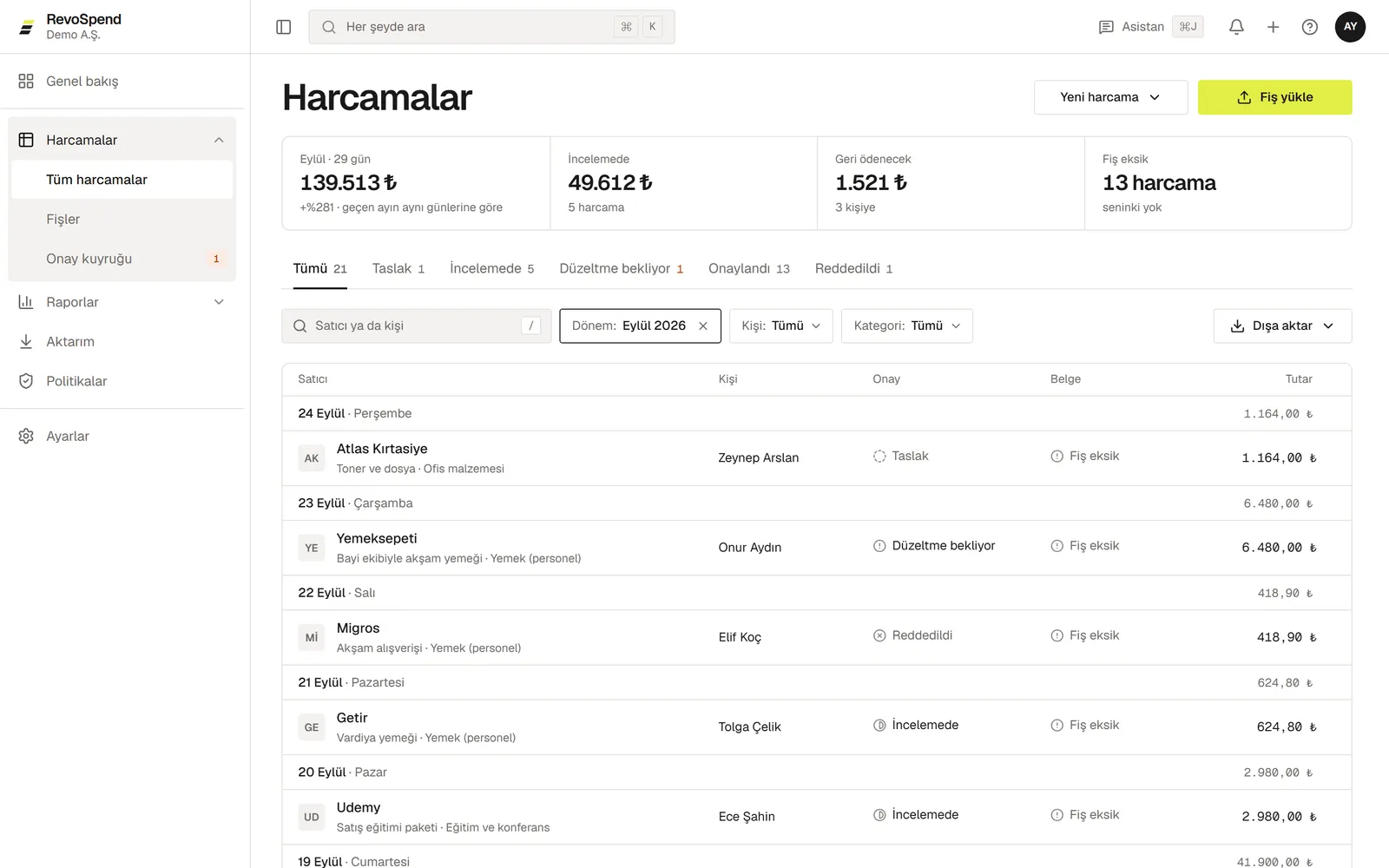Screen dimensions: 1389x868
Task: Clear the Dönem Eylül 2026 filter
Action: pyautogui.click(x=703, y=325)
